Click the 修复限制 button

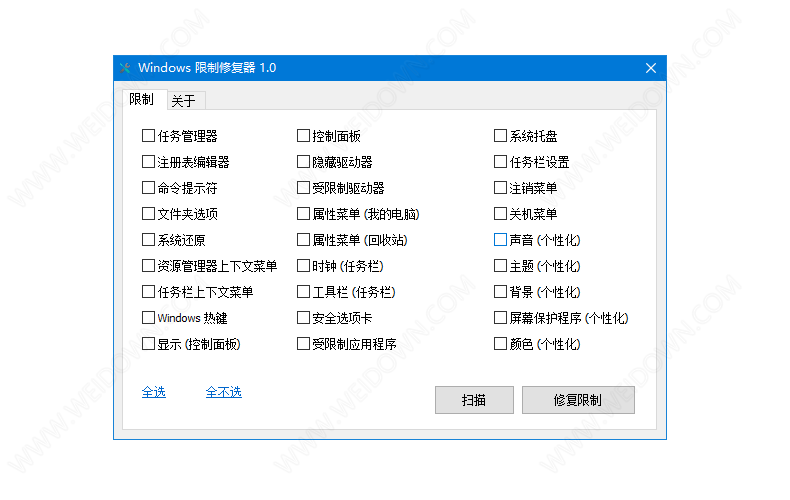click(x=578, y=400)
